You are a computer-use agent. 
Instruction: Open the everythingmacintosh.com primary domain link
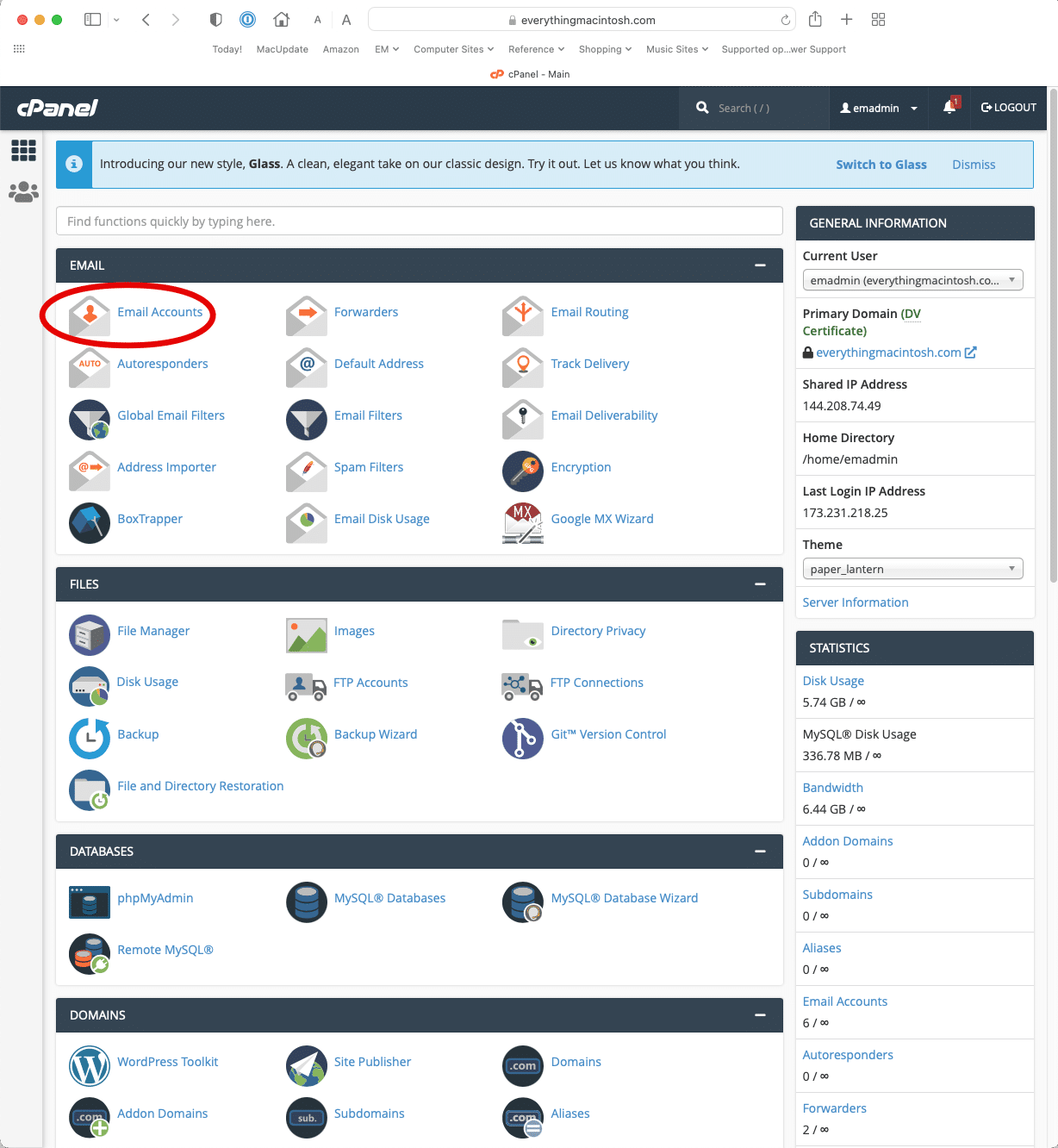tap(888, 353)
